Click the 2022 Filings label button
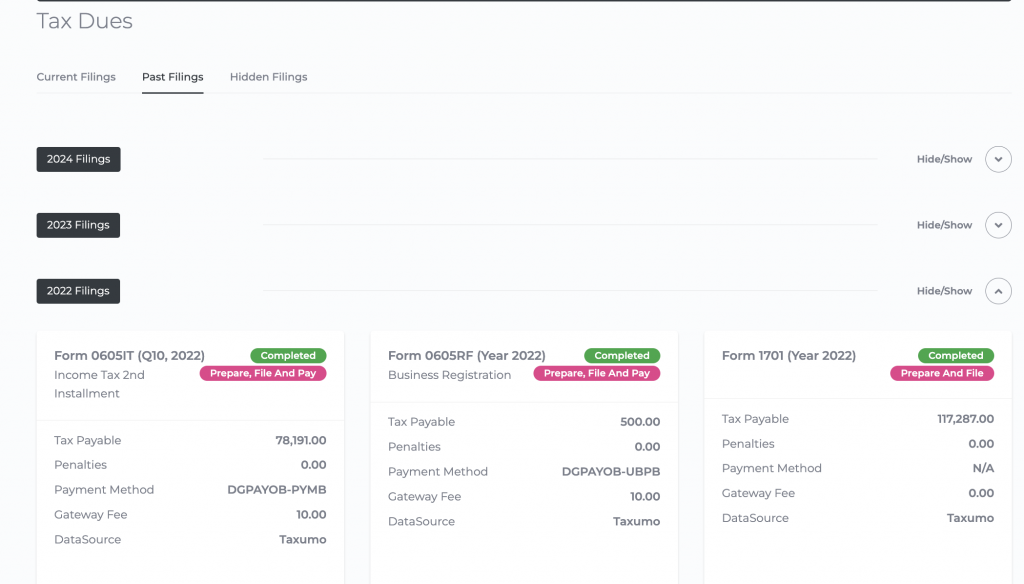This screenshot has width=1024, height=584. pos(78,291)
